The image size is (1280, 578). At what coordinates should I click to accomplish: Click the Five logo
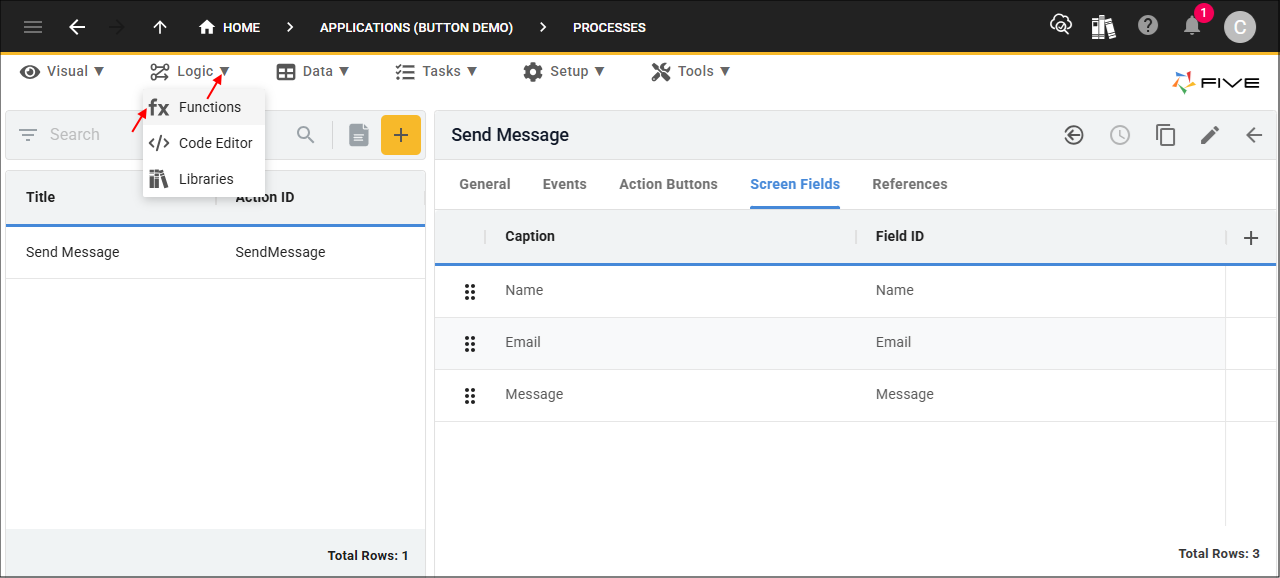(x=1216, y=83)
